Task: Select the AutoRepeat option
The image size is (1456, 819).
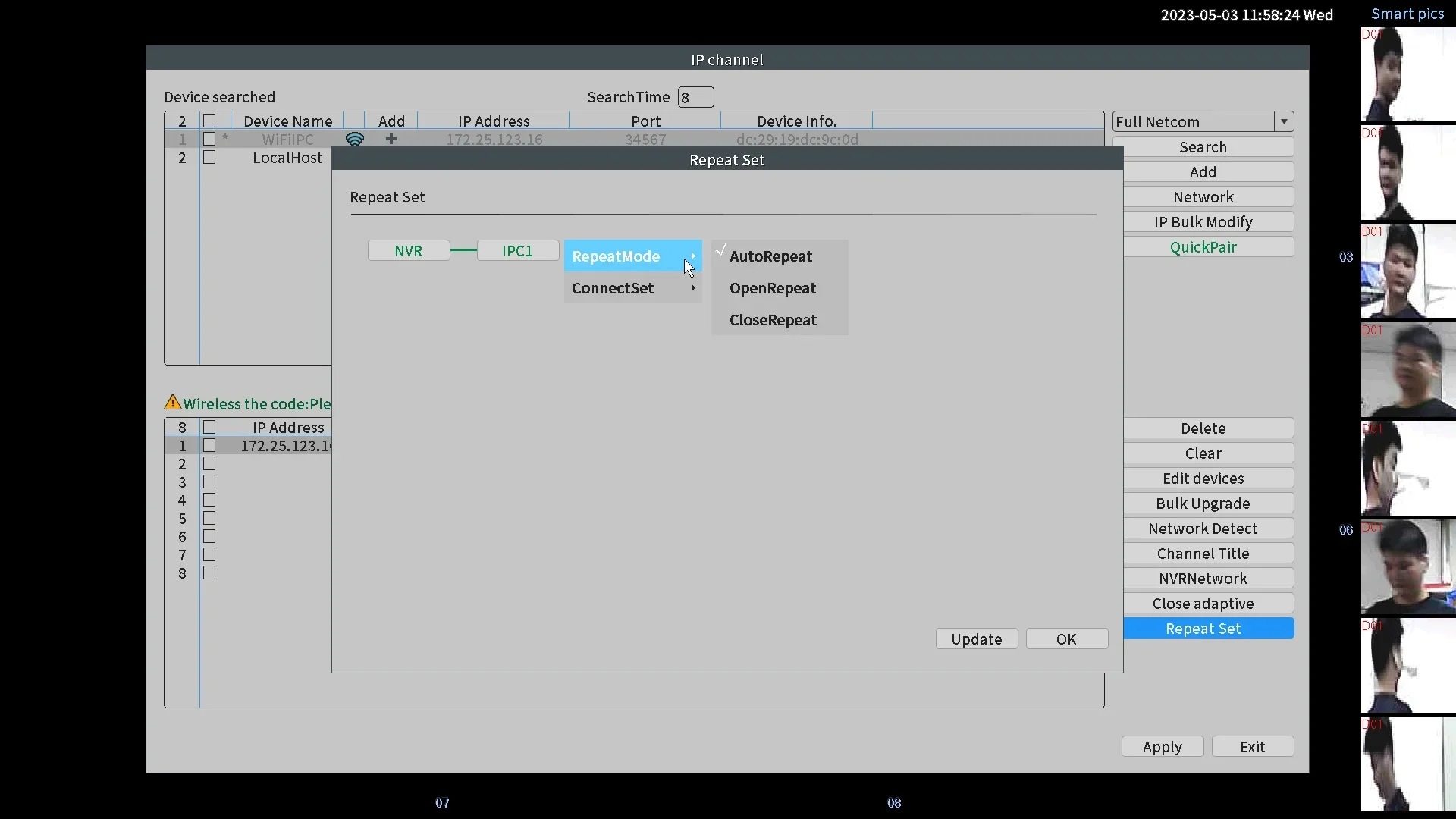Action: click(x=771, y=256)
